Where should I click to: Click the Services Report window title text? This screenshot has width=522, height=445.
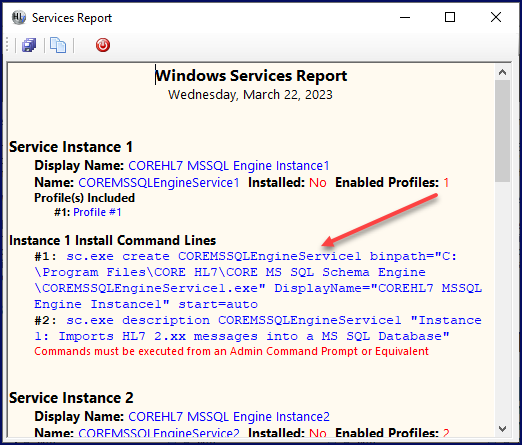coord(72,18)
